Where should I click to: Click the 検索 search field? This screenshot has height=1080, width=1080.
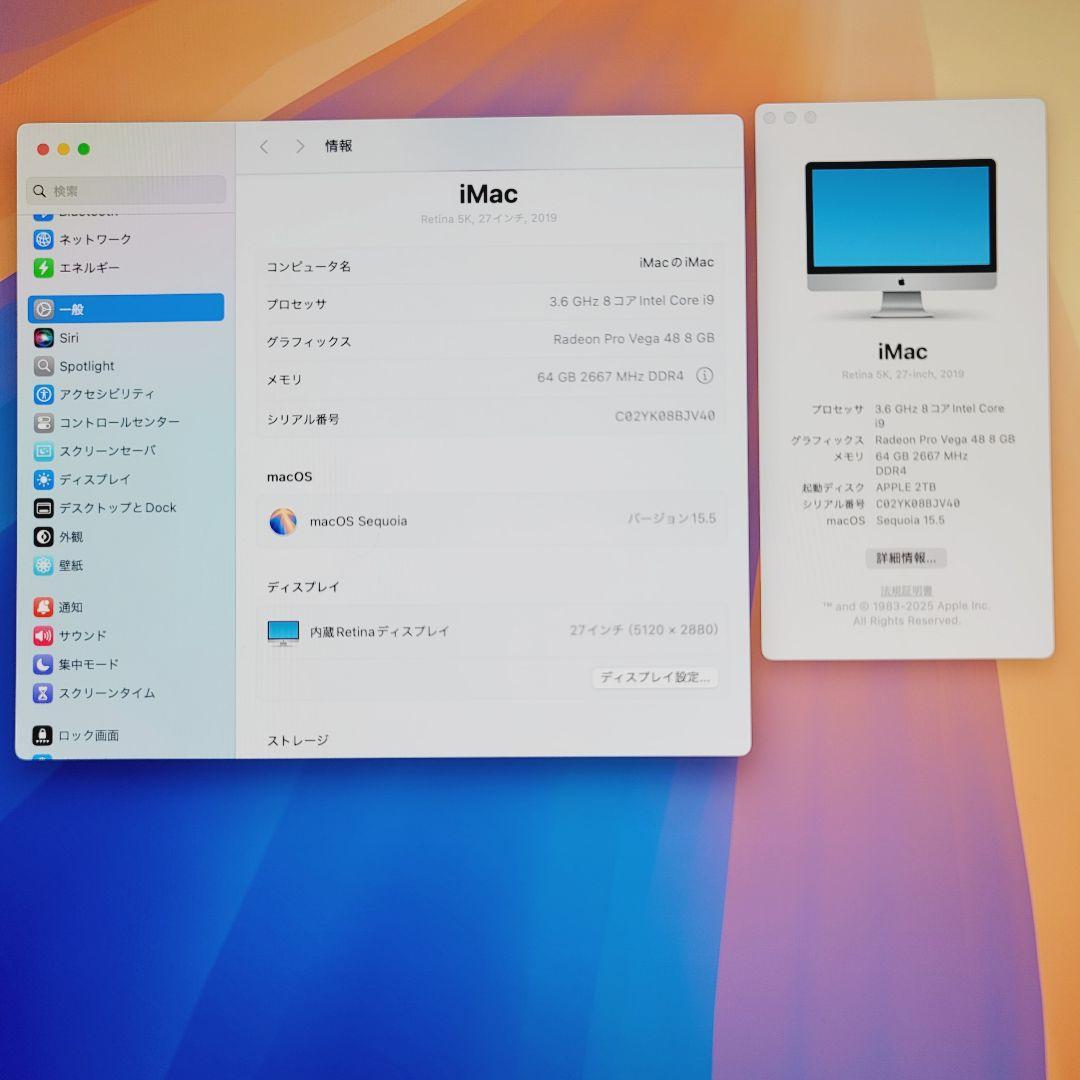[x=125, y=190]
